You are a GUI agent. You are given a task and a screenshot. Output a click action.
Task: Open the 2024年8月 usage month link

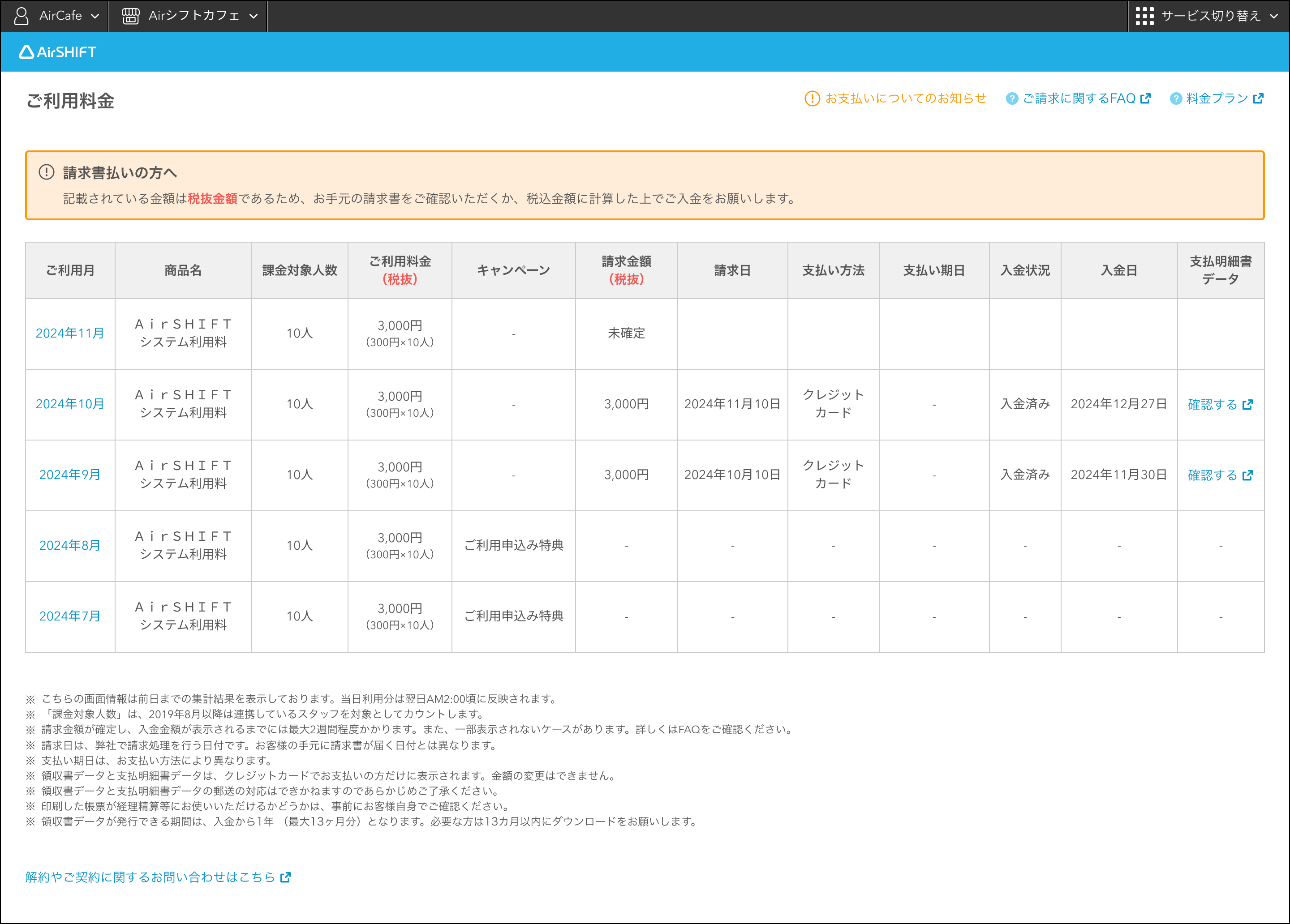click(70, 545)
